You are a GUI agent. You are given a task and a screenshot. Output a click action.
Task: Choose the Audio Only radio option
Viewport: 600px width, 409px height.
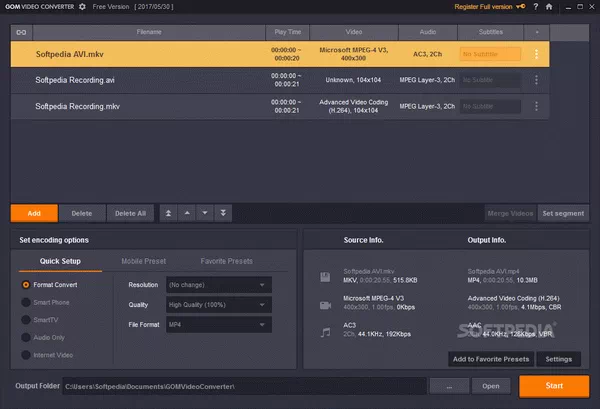pyautogui.click(x=26, y=337)
